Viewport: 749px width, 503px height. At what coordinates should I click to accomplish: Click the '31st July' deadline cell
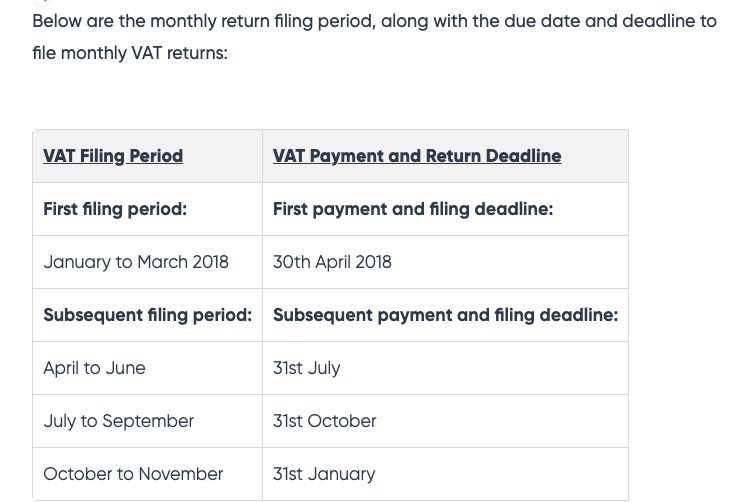[306, 368]
